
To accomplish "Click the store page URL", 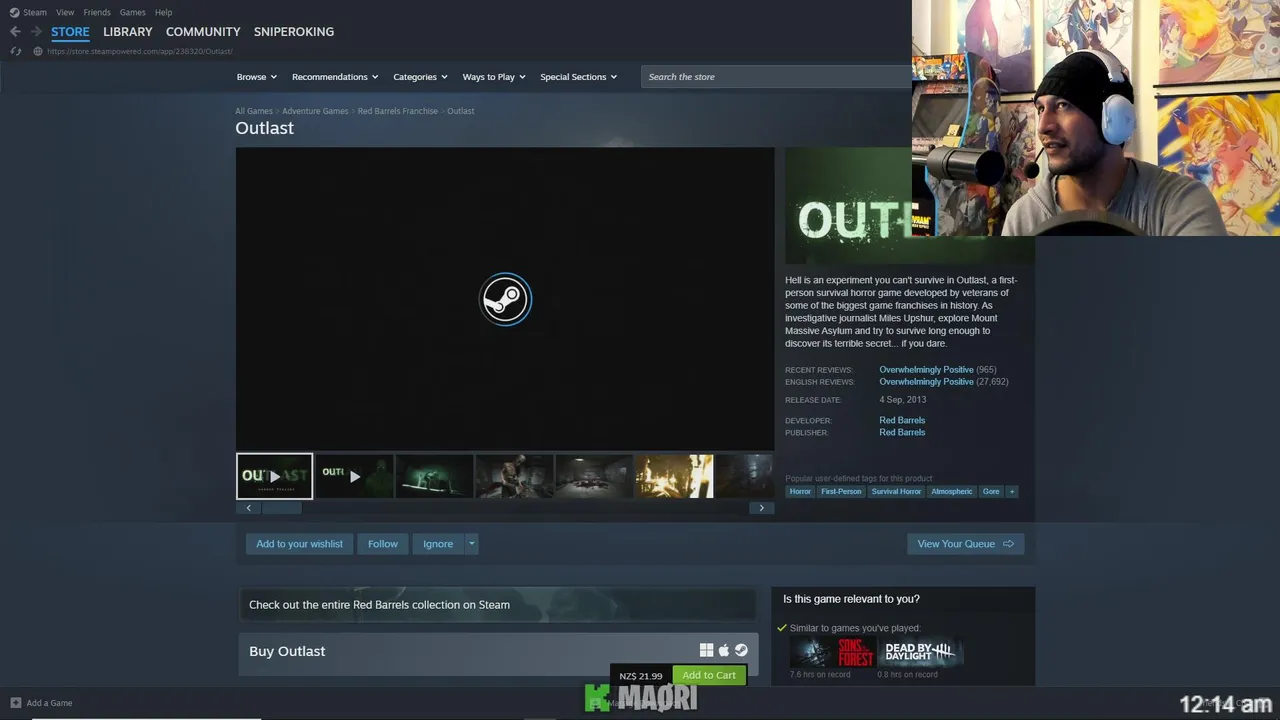I will click(140, 51).
